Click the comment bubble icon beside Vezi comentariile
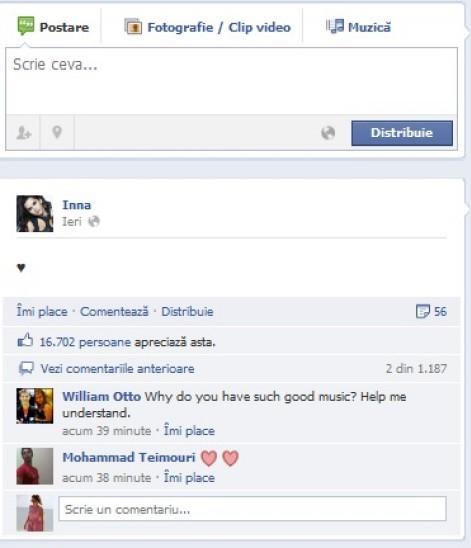The width and height of the screenshot is (471, 548). click(x=26, y=369)
